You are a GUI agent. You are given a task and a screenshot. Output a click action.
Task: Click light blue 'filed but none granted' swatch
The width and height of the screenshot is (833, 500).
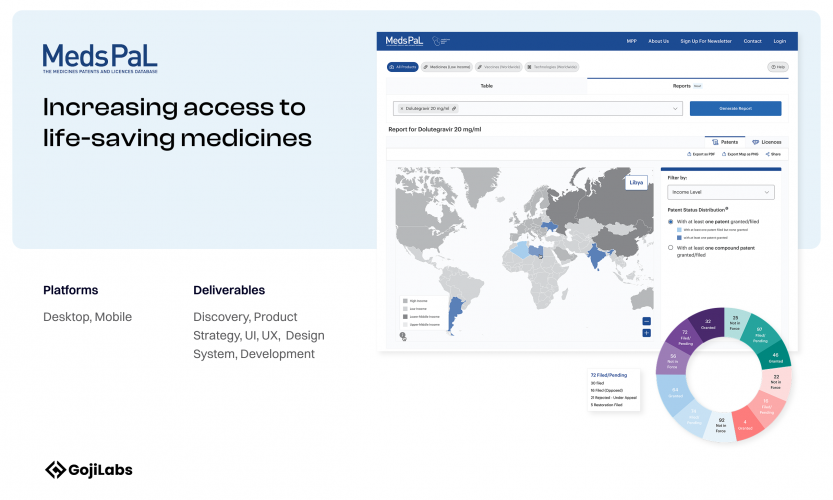[x=679, y=230]
